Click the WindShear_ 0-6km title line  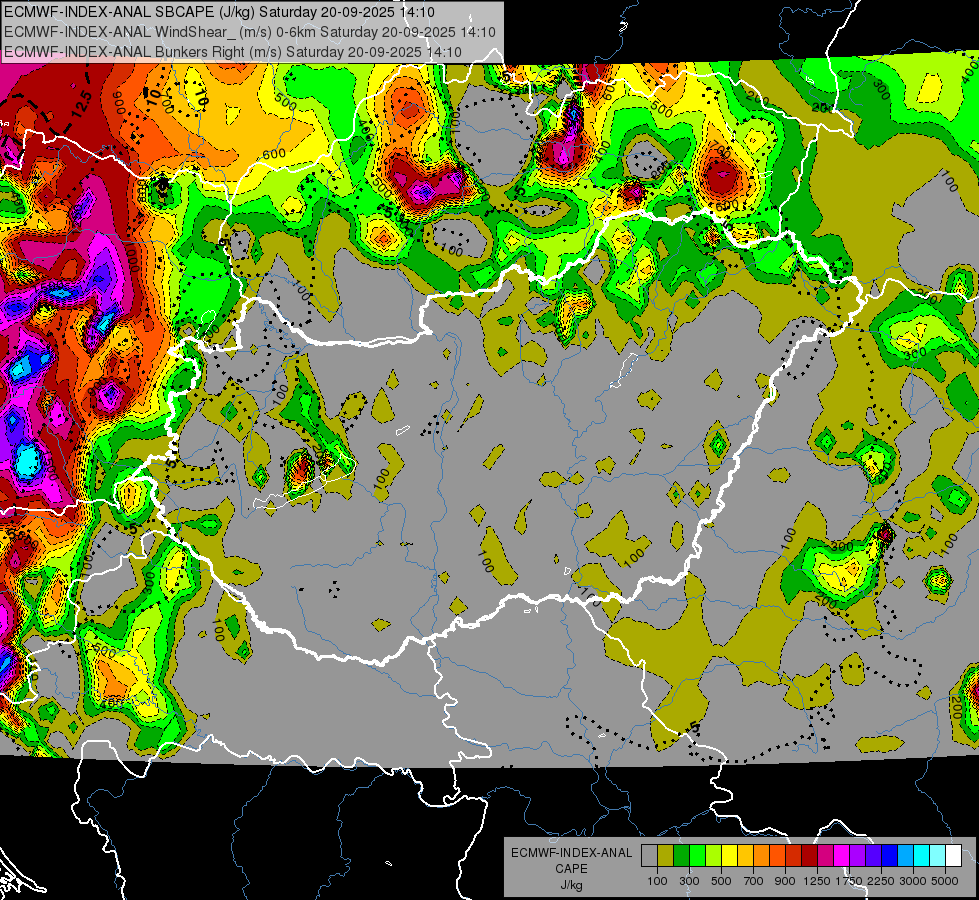250,32
